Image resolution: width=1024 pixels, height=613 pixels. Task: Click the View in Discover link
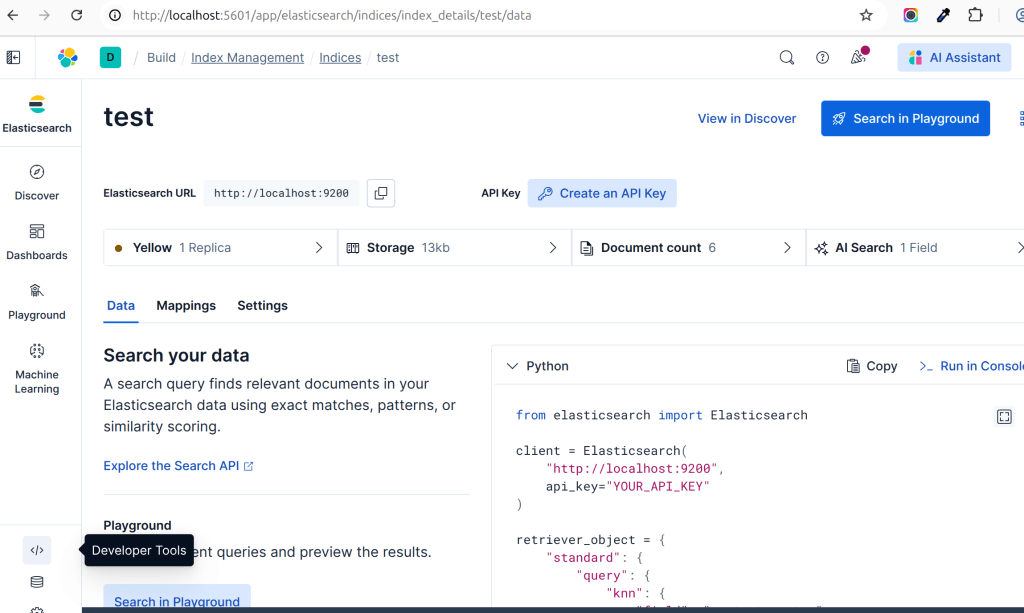click(x=747, y=118)
